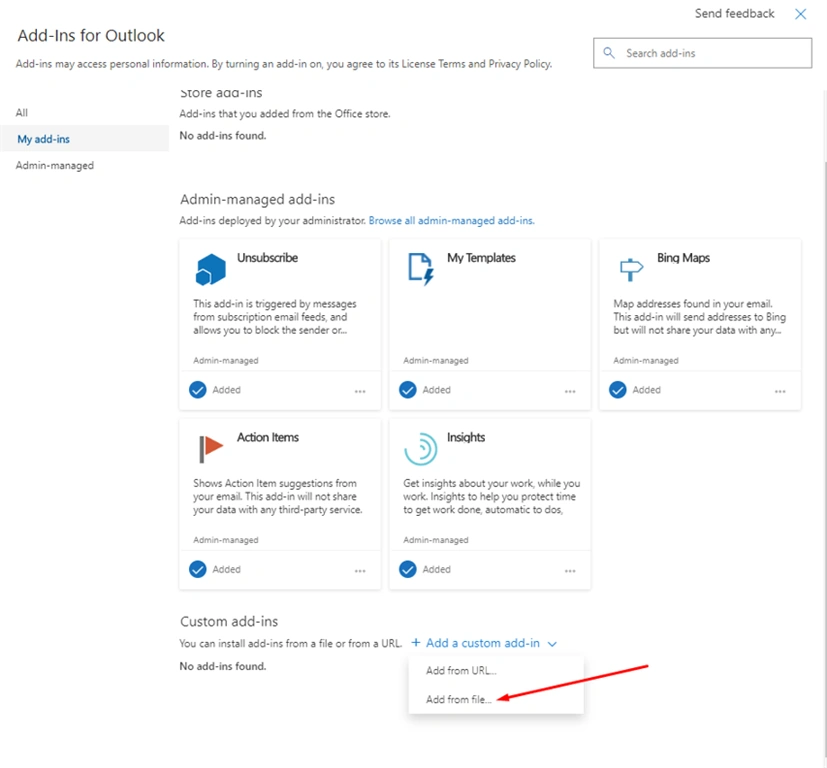Click inside the Search add-ins field
Screen dimensions: 827x768
(x=702, y=53)
